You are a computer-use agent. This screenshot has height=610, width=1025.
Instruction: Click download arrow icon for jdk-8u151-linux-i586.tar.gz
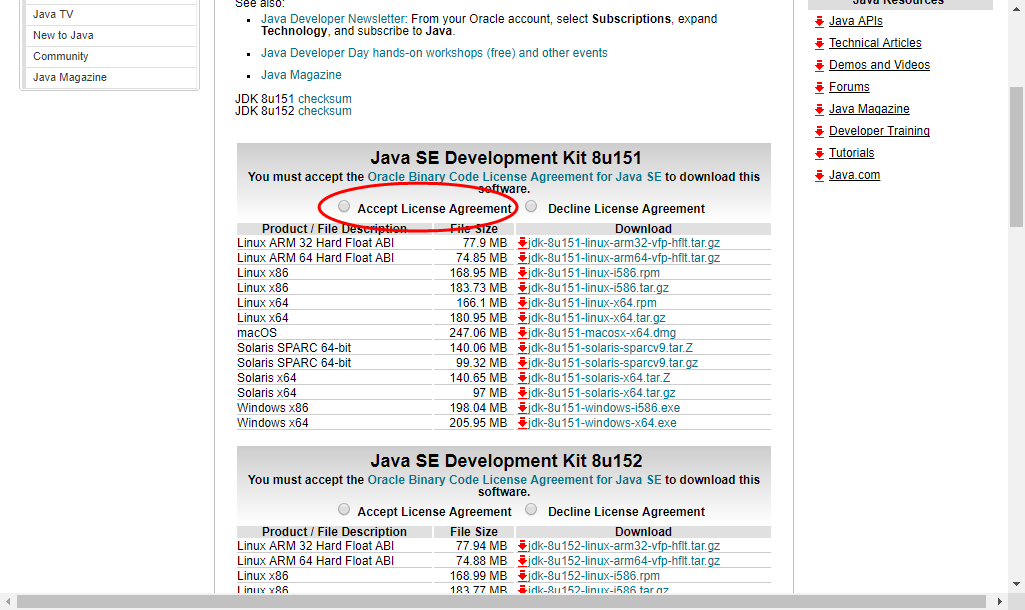coord(522,288)
